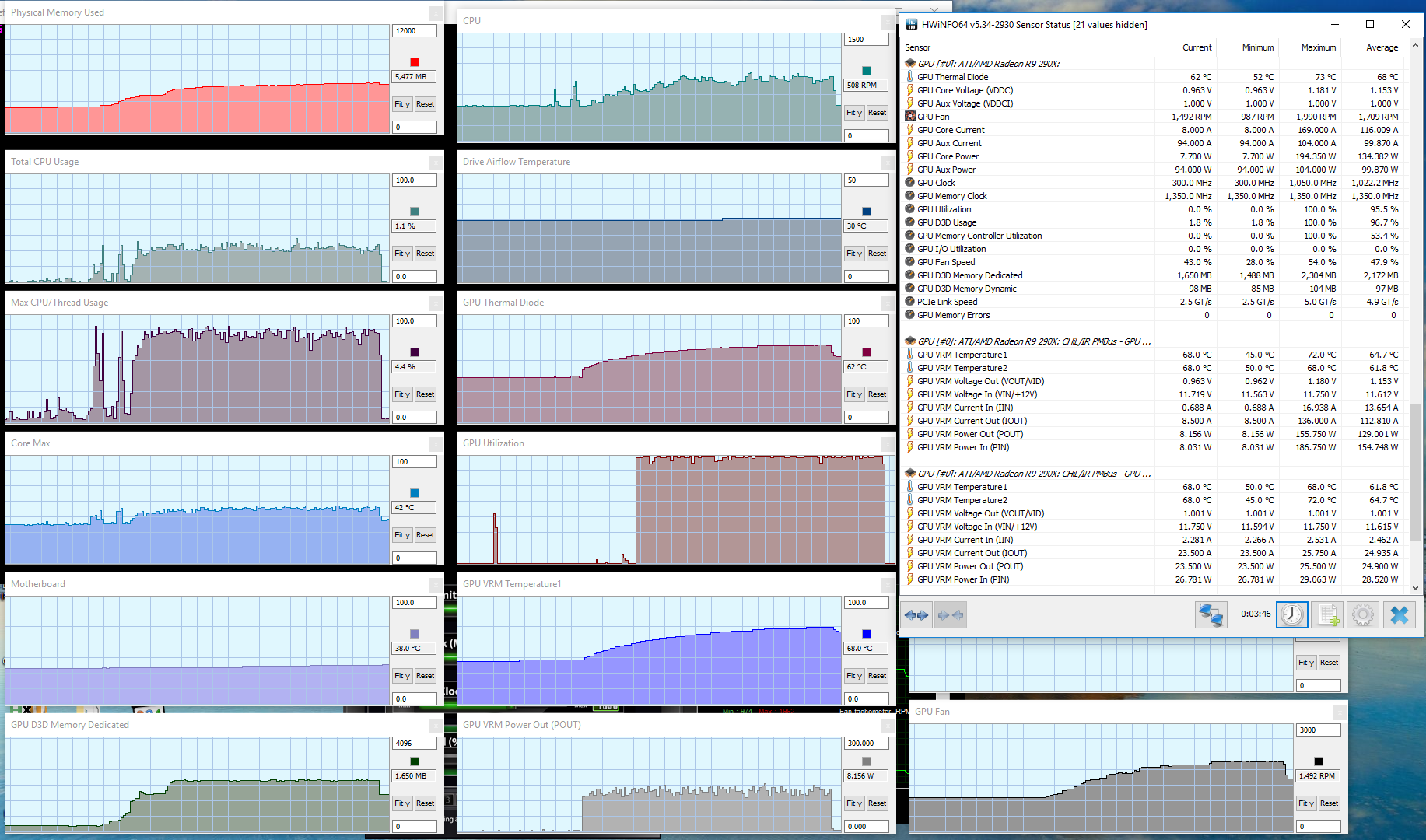The width and height of the screenshot is (1426, 840).
Task: Click Fit y in GPU VRM Temperature1 graph
Action: [854, 676]
